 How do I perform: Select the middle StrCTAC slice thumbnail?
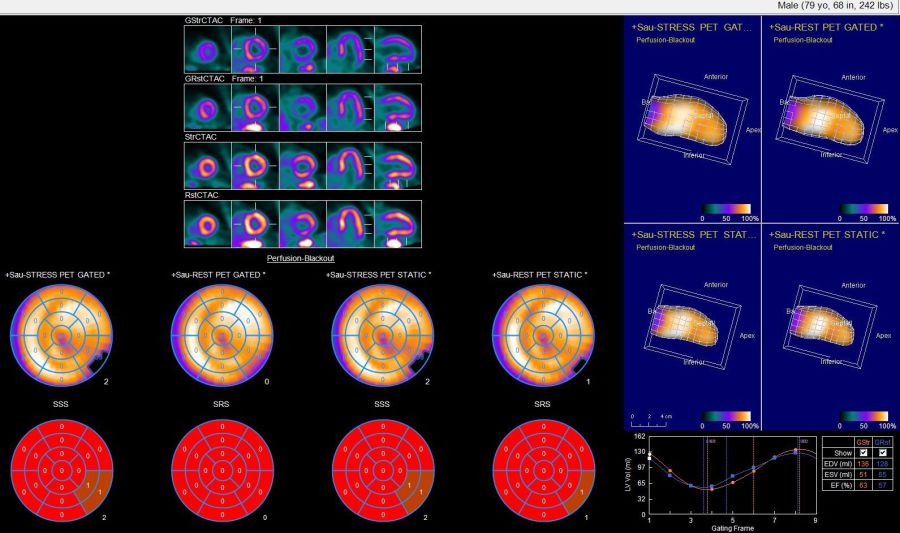click(x=303, y=166)
